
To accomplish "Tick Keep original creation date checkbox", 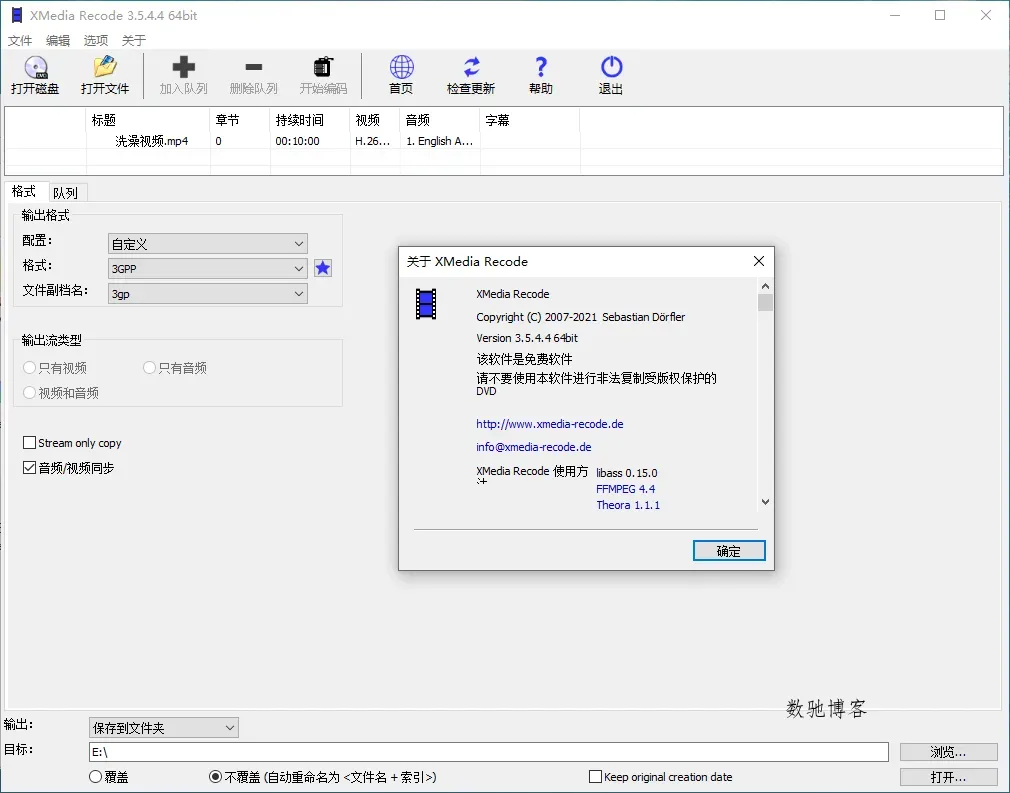I will [596, 777].
